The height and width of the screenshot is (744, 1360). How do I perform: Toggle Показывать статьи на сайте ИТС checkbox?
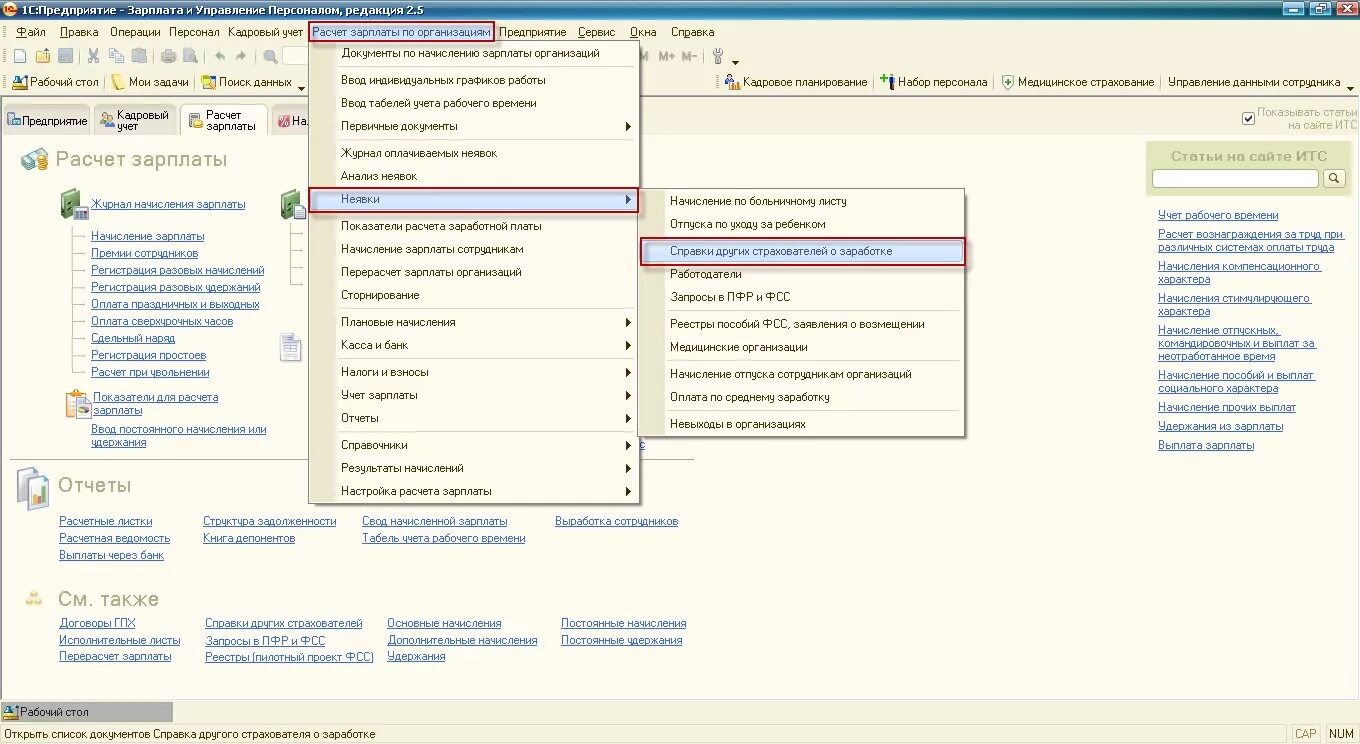1248,119
